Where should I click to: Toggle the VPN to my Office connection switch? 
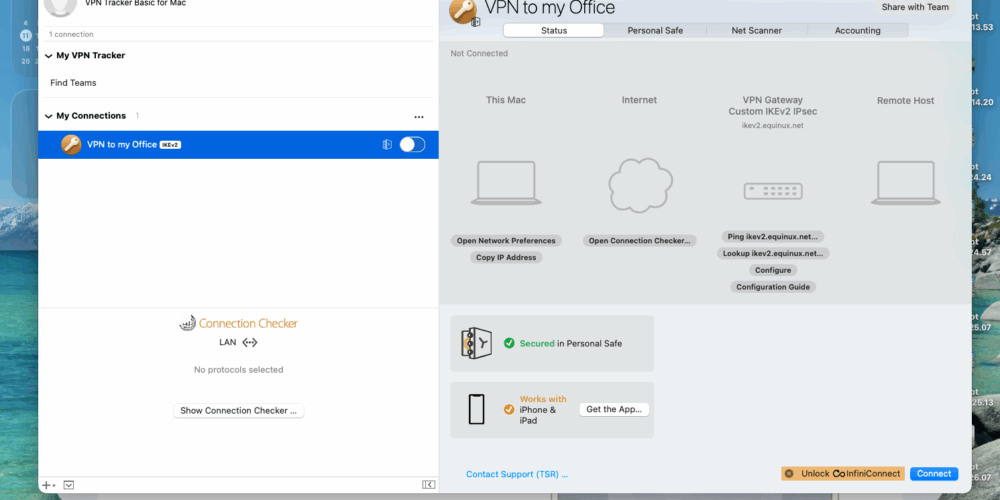tap(412, 145)
